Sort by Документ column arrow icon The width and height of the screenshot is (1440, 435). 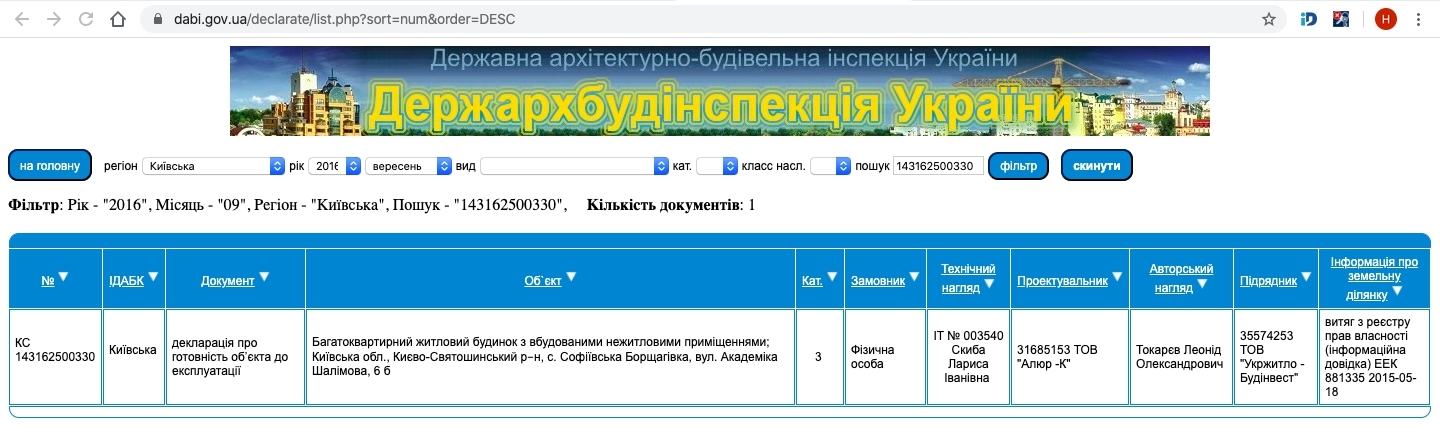pyautogui.click(x=264, y=277)
